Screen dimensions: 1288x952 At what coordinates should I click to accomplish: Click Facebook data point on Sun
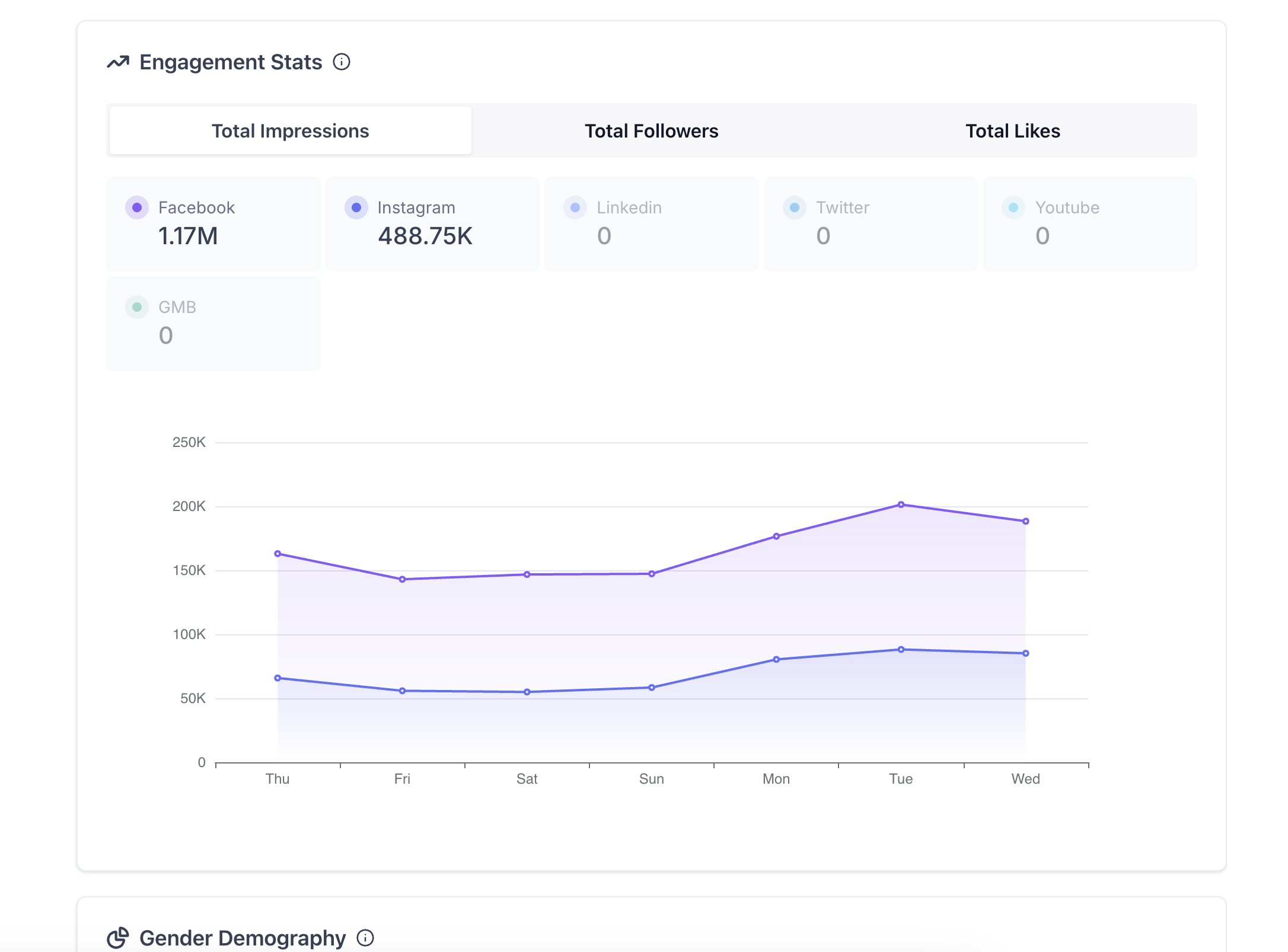(651, 574)
